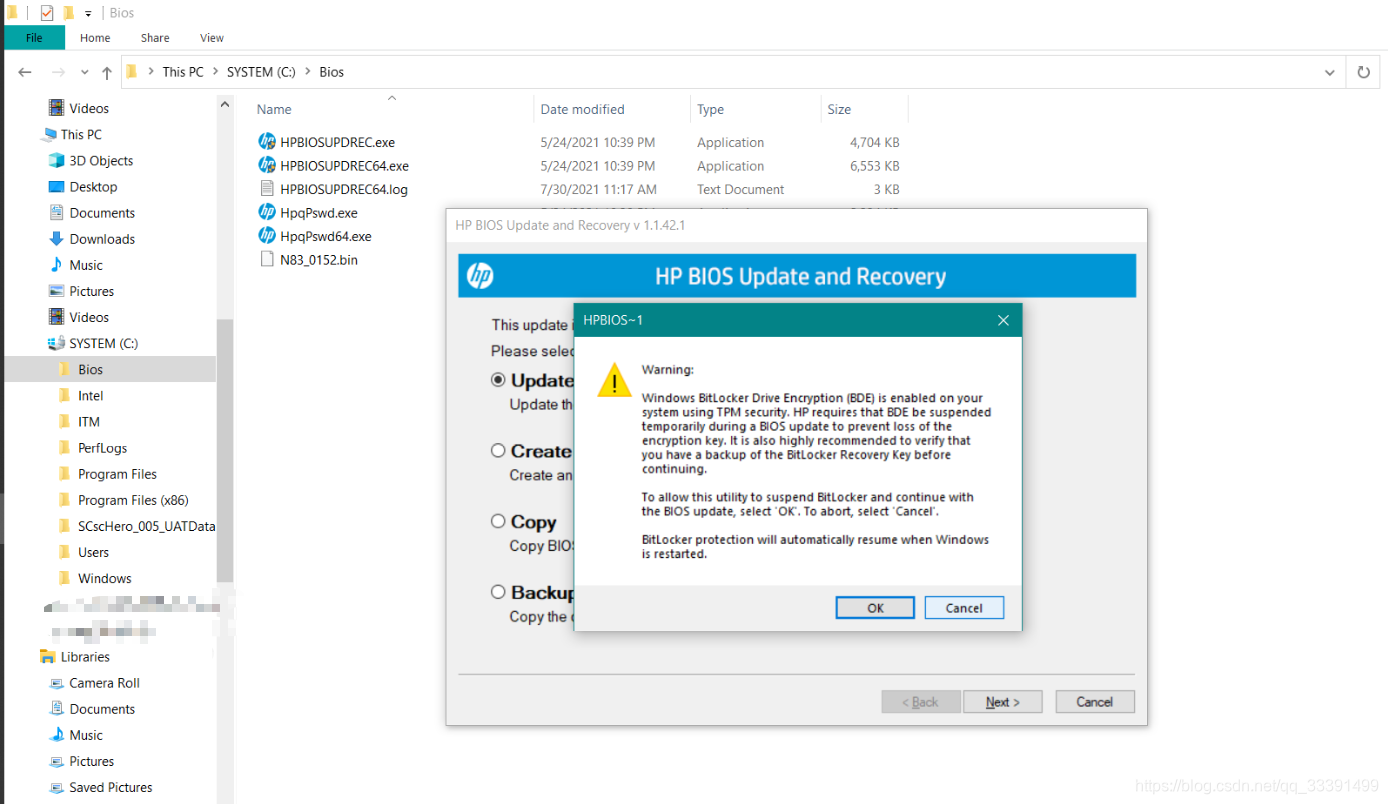This screenshot has height=804, width=1388.
Task: Click the HP icon of HpqPswd.exe
Action: [x=267, y=212]
